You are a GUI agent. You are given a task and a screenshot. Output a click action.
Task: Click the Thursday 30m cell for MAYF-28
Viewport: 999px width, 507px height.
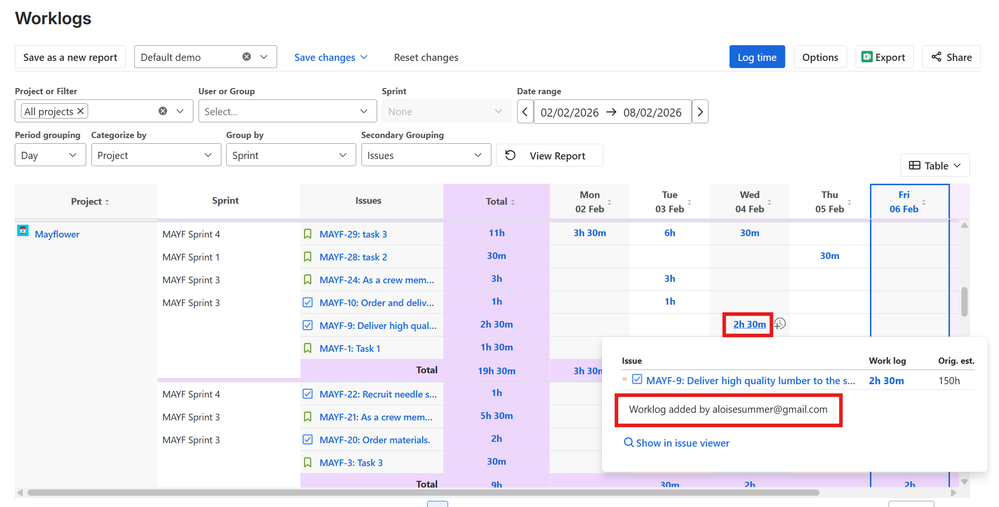(830, 256)
